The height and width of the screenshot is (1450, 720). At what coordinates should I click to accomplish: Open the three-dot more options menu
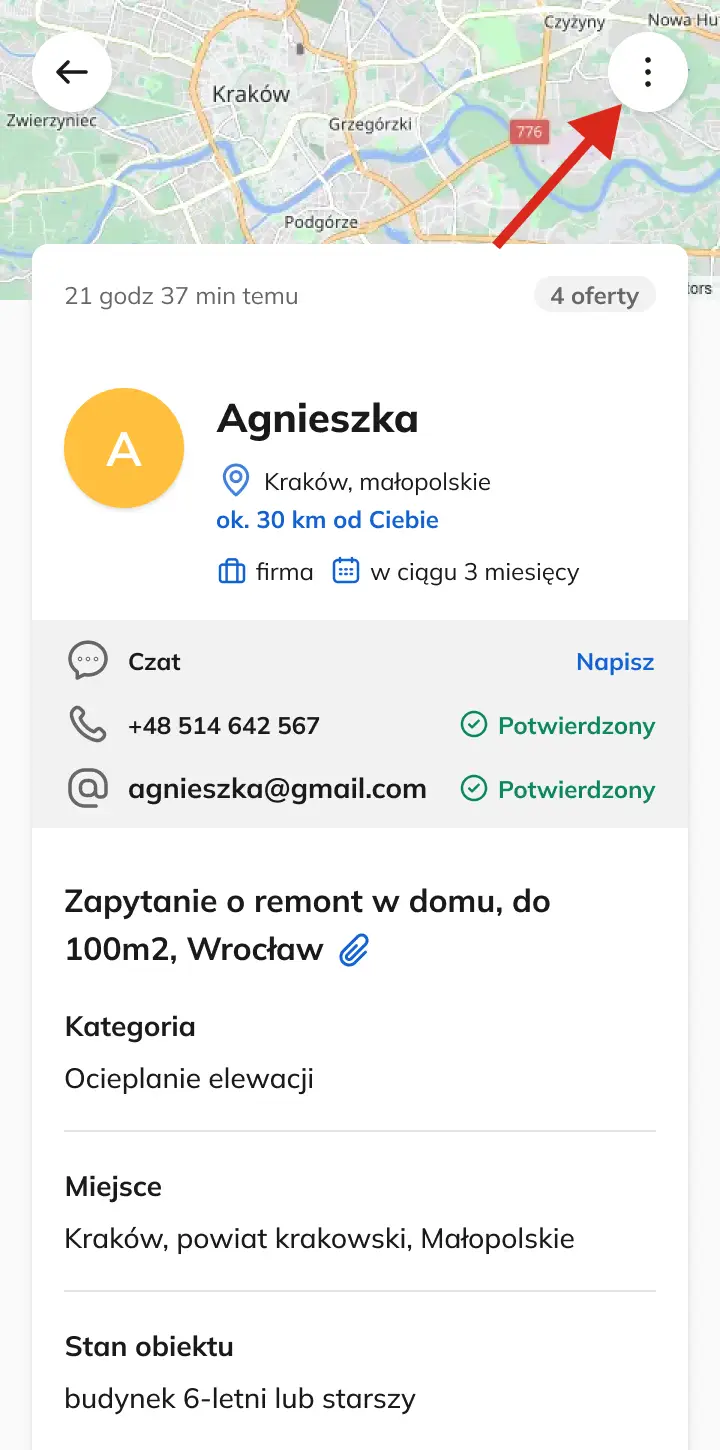(648, 72)
